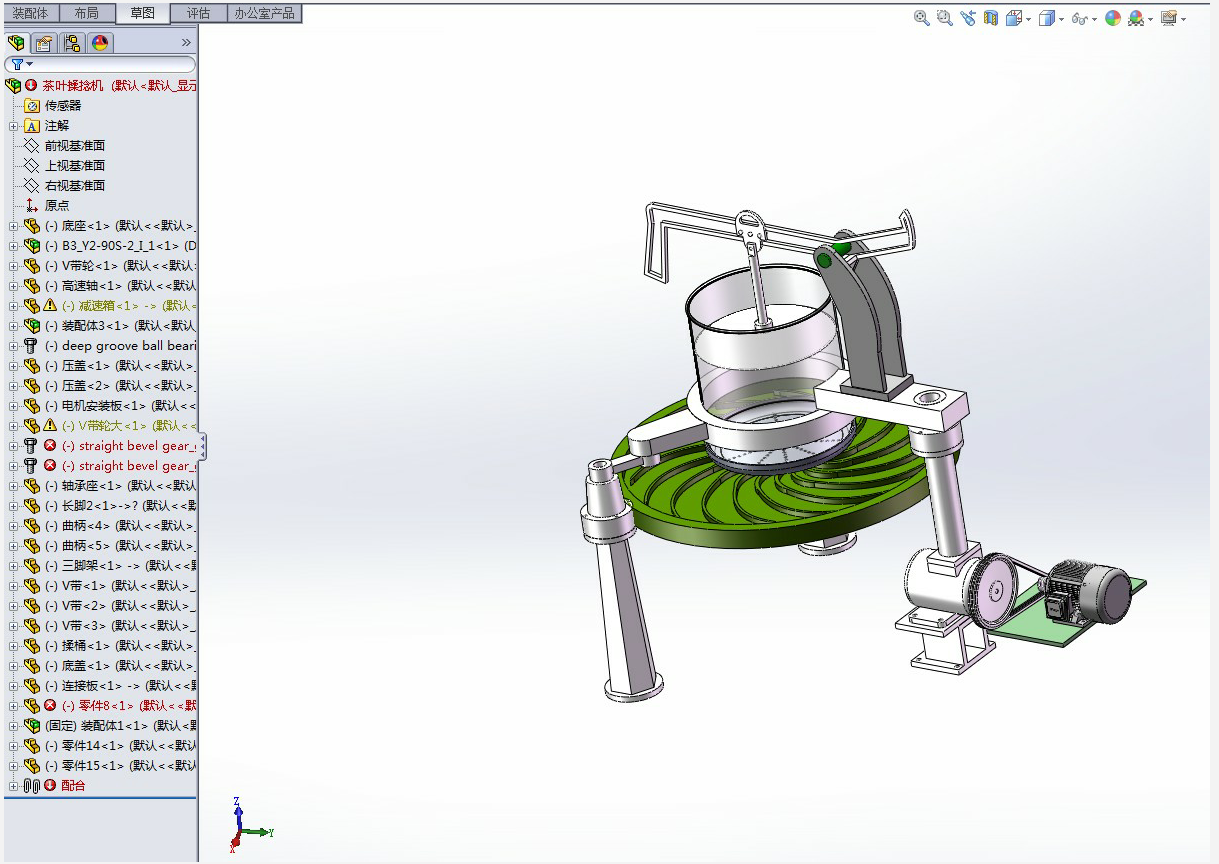Expand the 装配体3<1> sub-assembly
1219x864 pixels.
tap(14, 326)
